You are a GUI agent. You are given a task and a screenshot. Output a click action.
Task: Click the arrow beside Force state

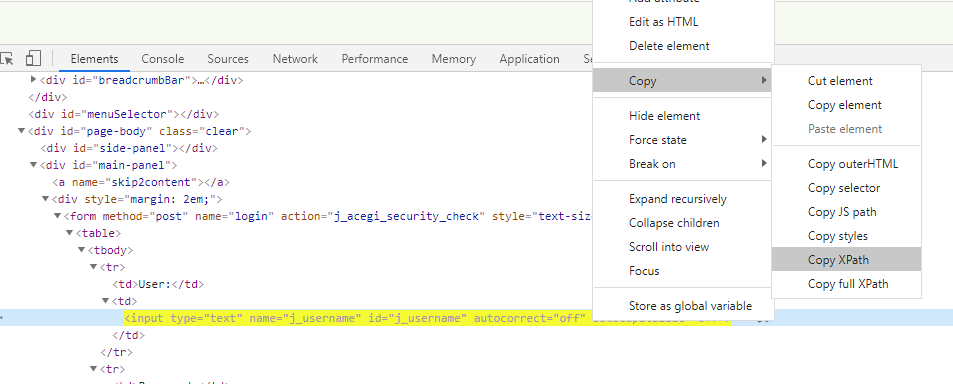pyautogui.click(x=764, y=139)
